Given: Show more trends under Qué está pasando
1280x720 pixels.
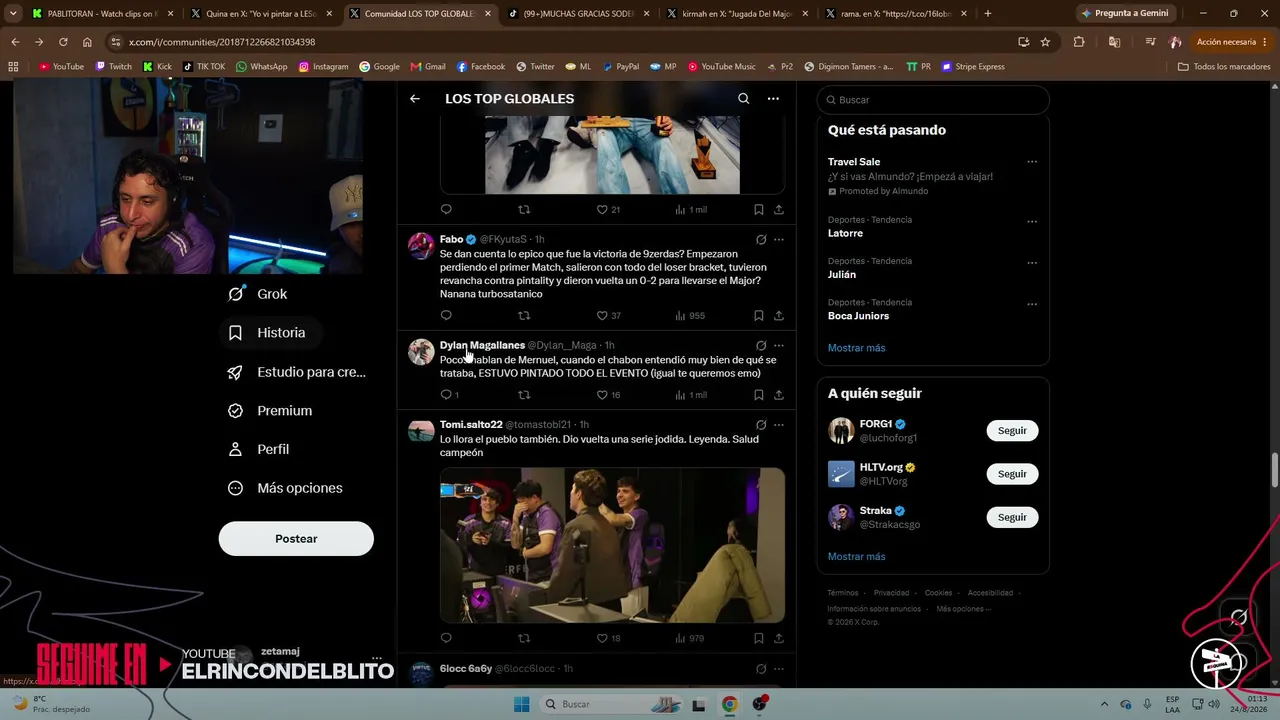Looking at the screenshot, I should pyautogui.click(x=856, y=348).
